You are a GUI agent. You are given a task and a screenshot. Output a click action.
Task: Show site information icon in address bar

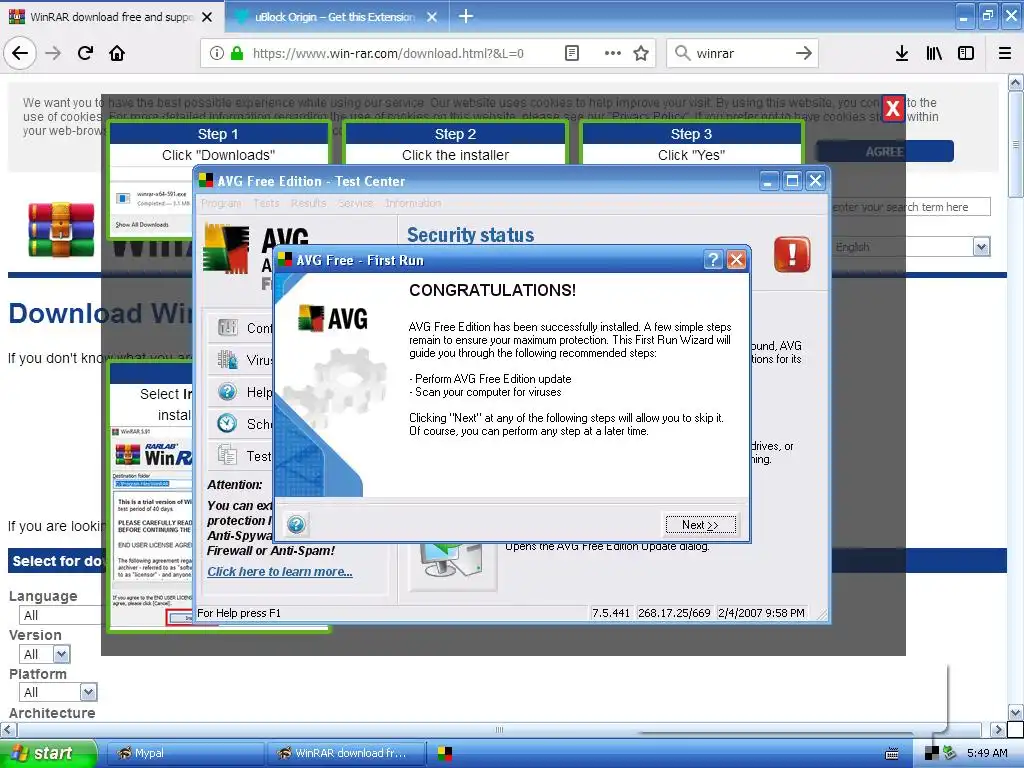(216, 53)
